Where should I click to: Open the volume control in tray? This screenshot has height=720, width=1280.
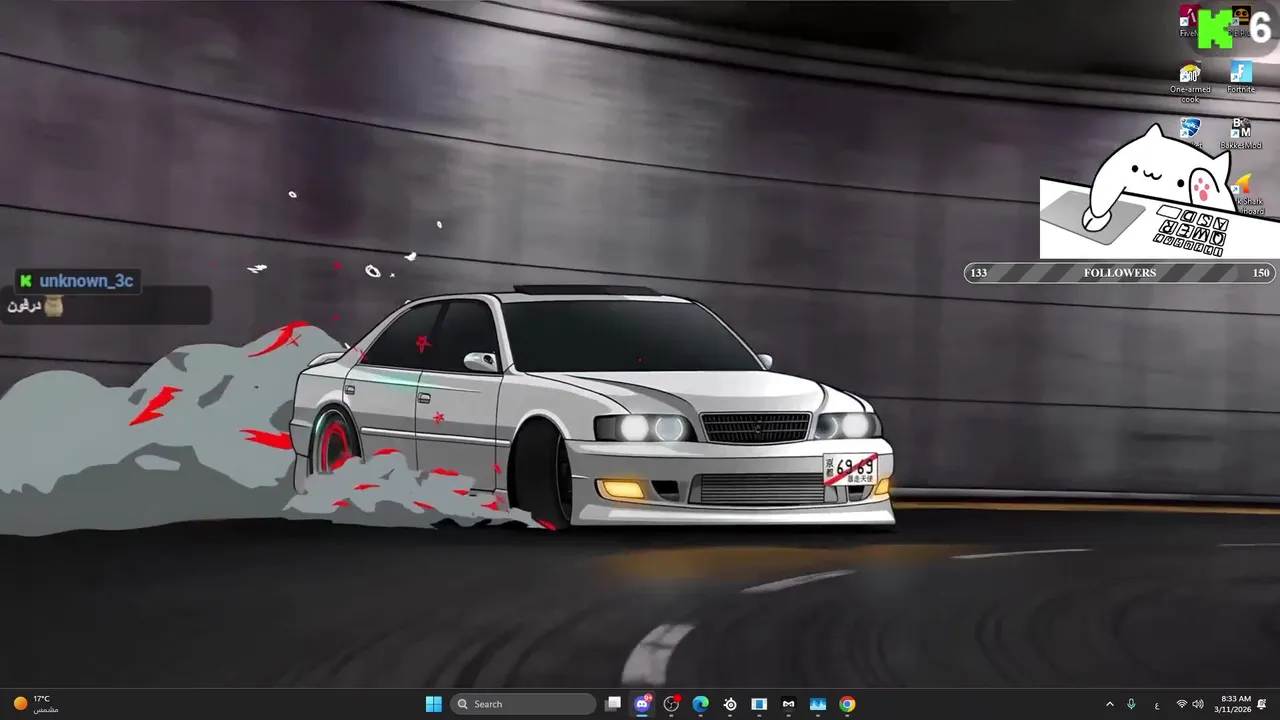[1198, 704]
